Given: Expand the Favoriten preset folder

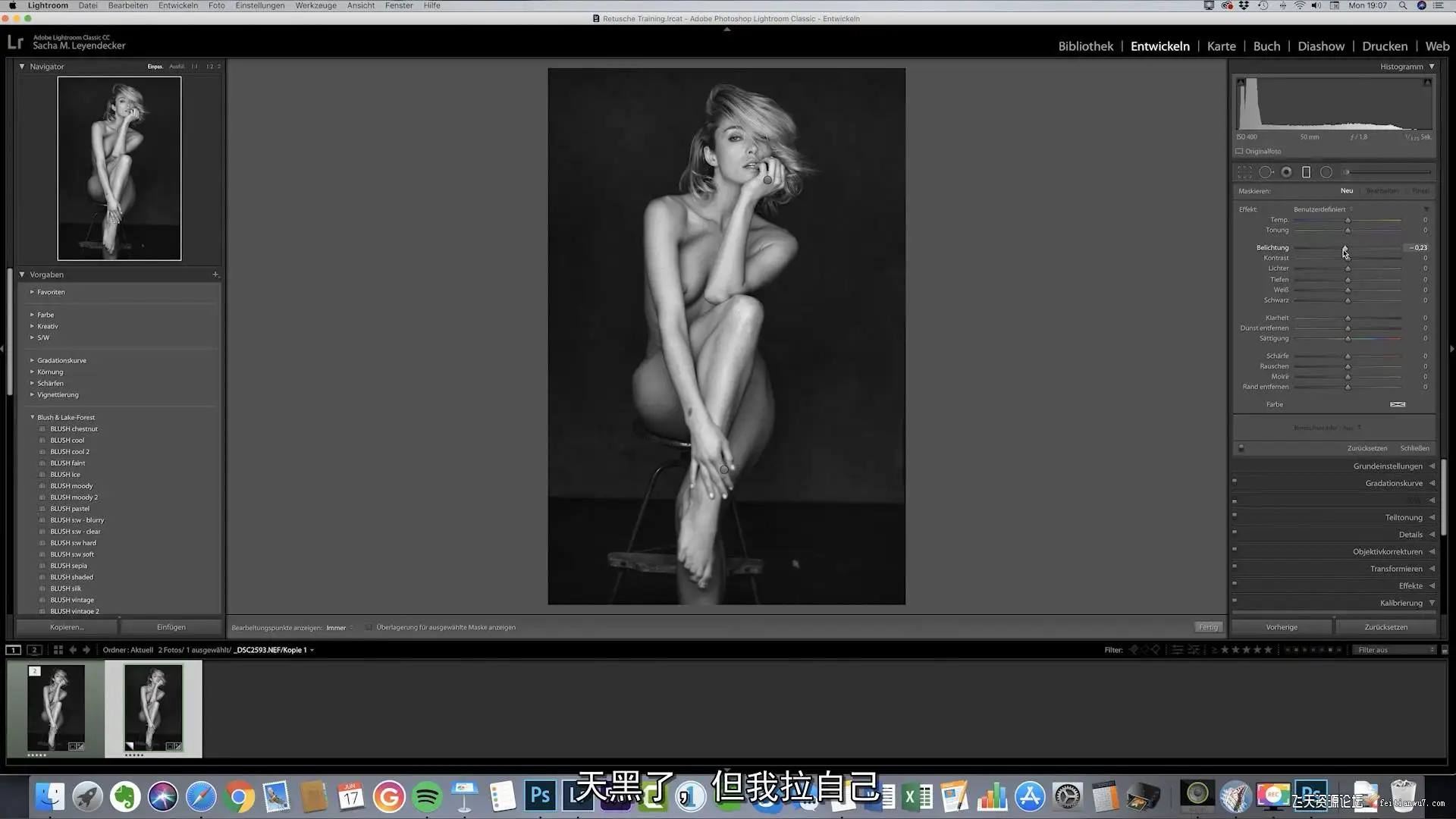Looking at the screenshot, I should point(32,292).
